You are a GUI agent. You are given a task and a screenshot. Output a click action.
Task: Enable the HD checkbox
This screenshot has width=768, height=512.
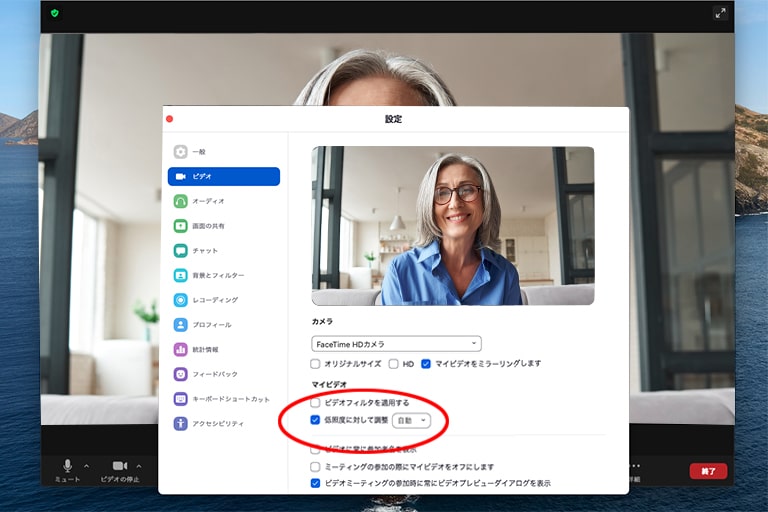[393, 364]
